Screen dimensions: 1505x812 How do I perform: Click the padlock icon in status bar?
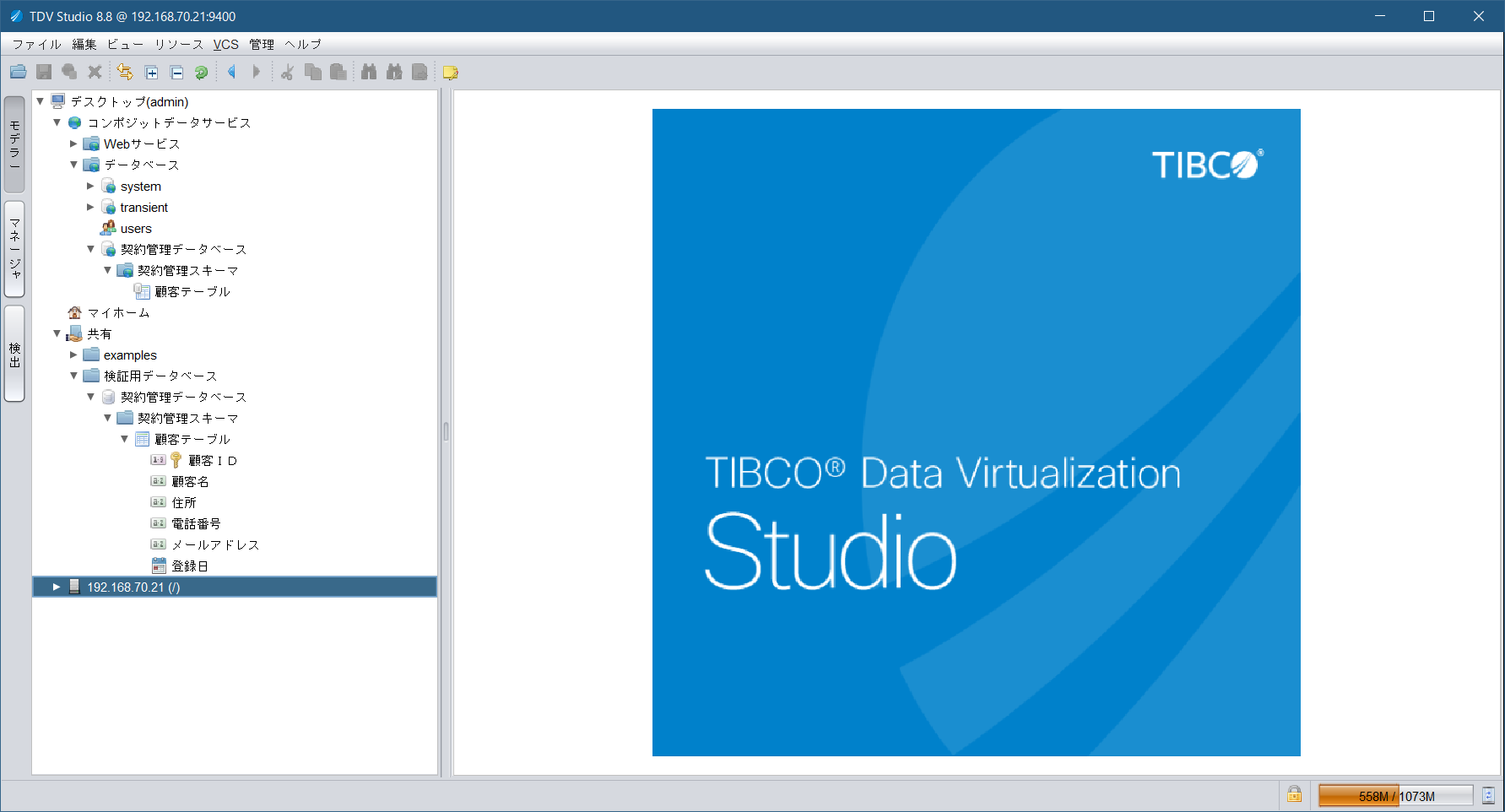pos(1294,794)
